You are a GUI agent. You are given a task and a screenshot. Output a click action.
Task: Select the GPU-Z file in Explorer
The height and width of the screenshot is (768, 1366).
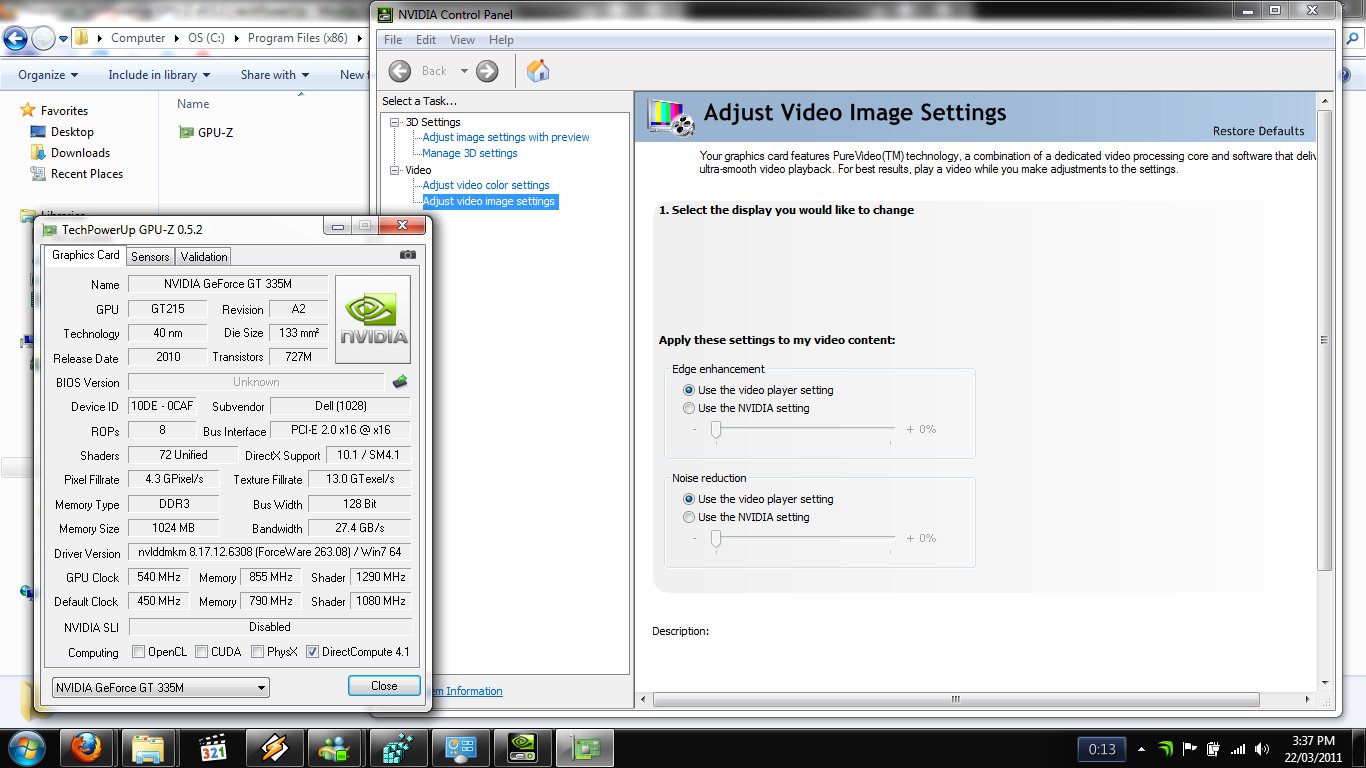[206, 132]
